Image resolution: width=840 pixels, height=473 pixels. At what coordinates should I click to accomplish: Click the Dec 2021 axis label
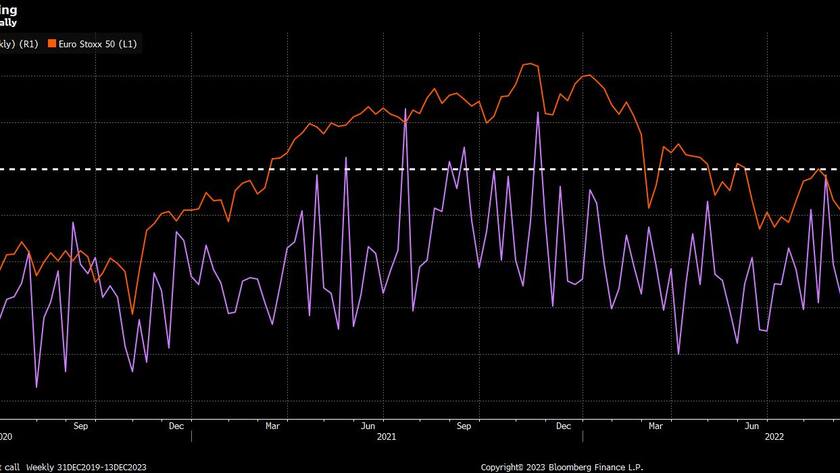point(563,426)
